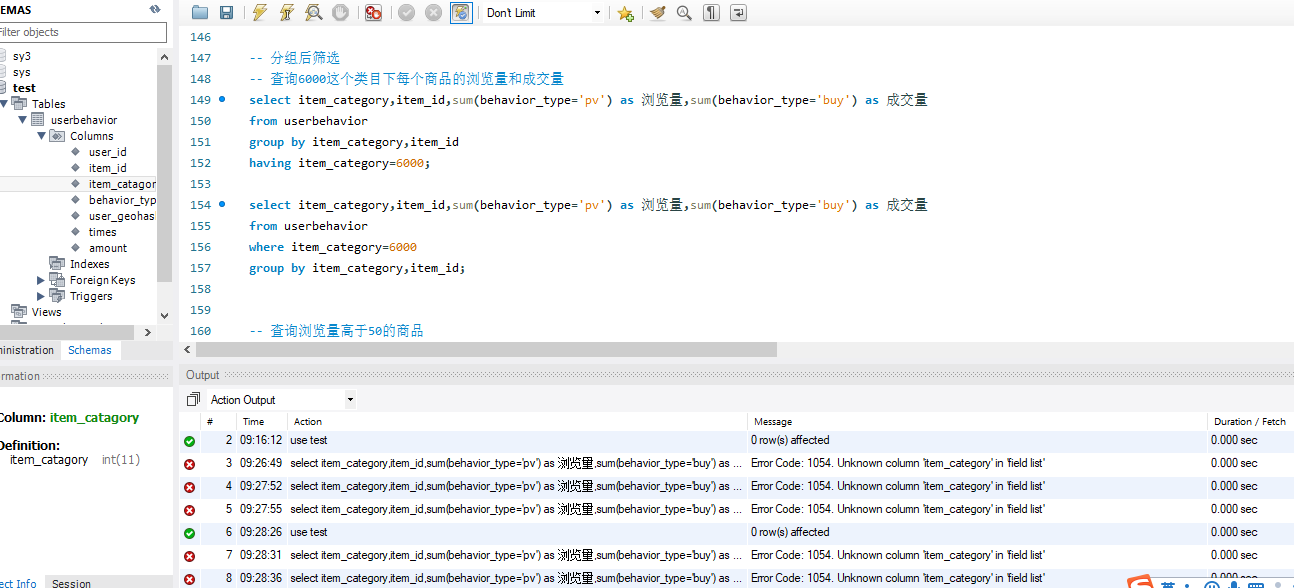Execute statement under cursor with lightning-cursor icon
The width and height of the screenshot is (1294, 588).
[287, 13]
